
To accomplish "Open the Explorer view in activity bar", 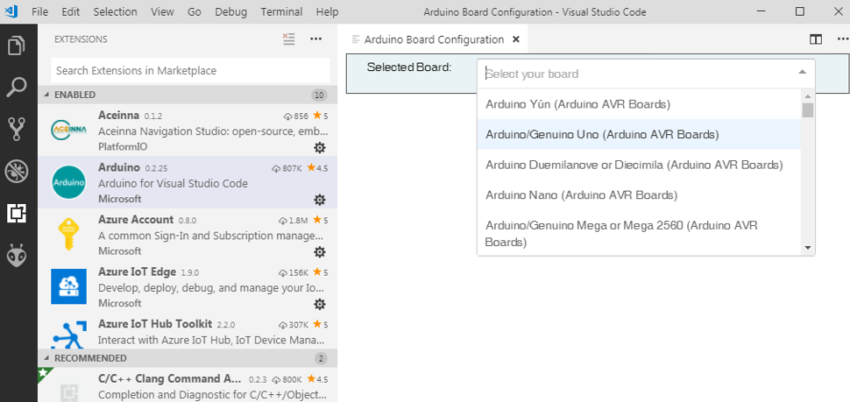I will tap(16, 46).
